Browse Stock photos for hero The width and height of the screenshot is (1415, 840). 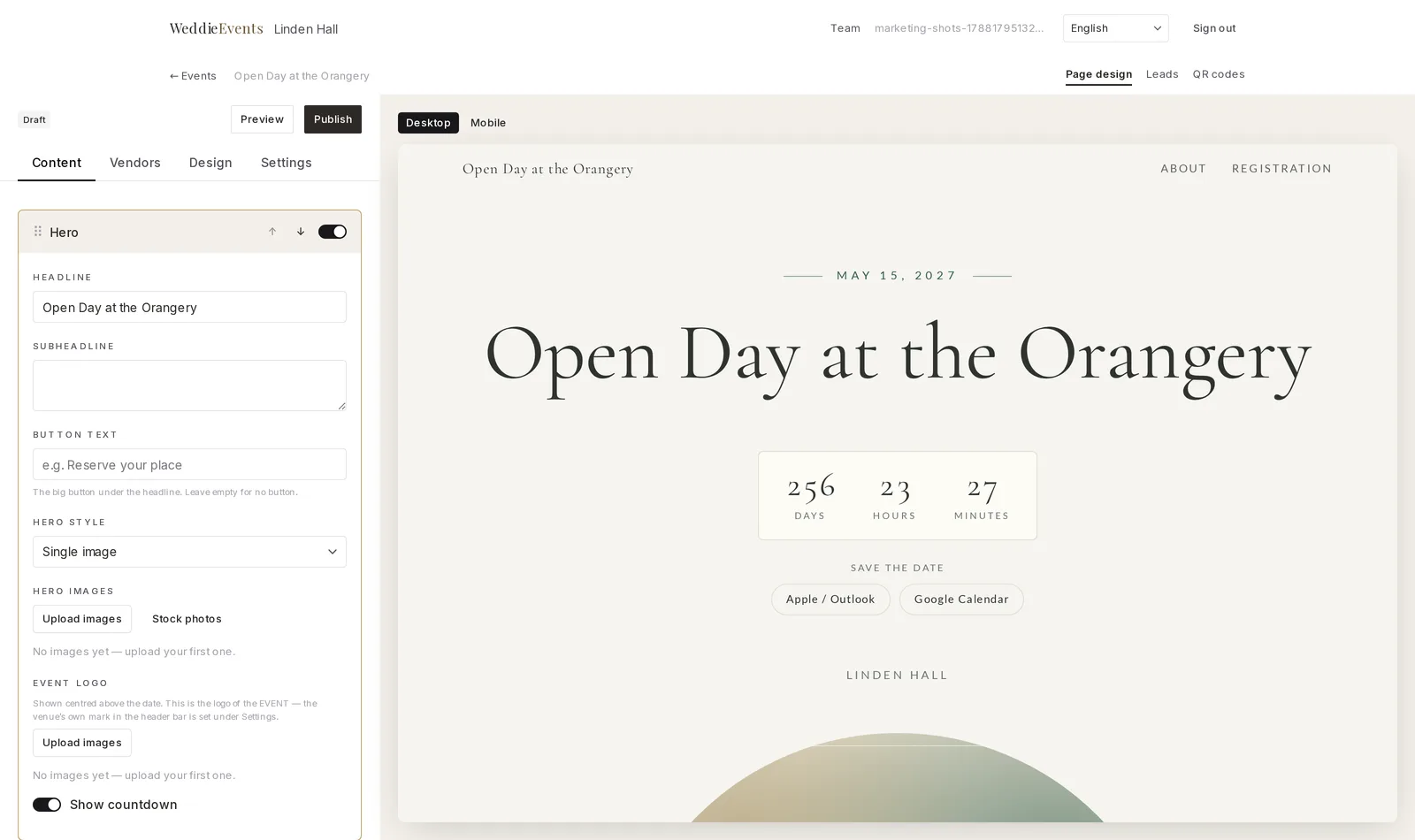click(187, 619)
